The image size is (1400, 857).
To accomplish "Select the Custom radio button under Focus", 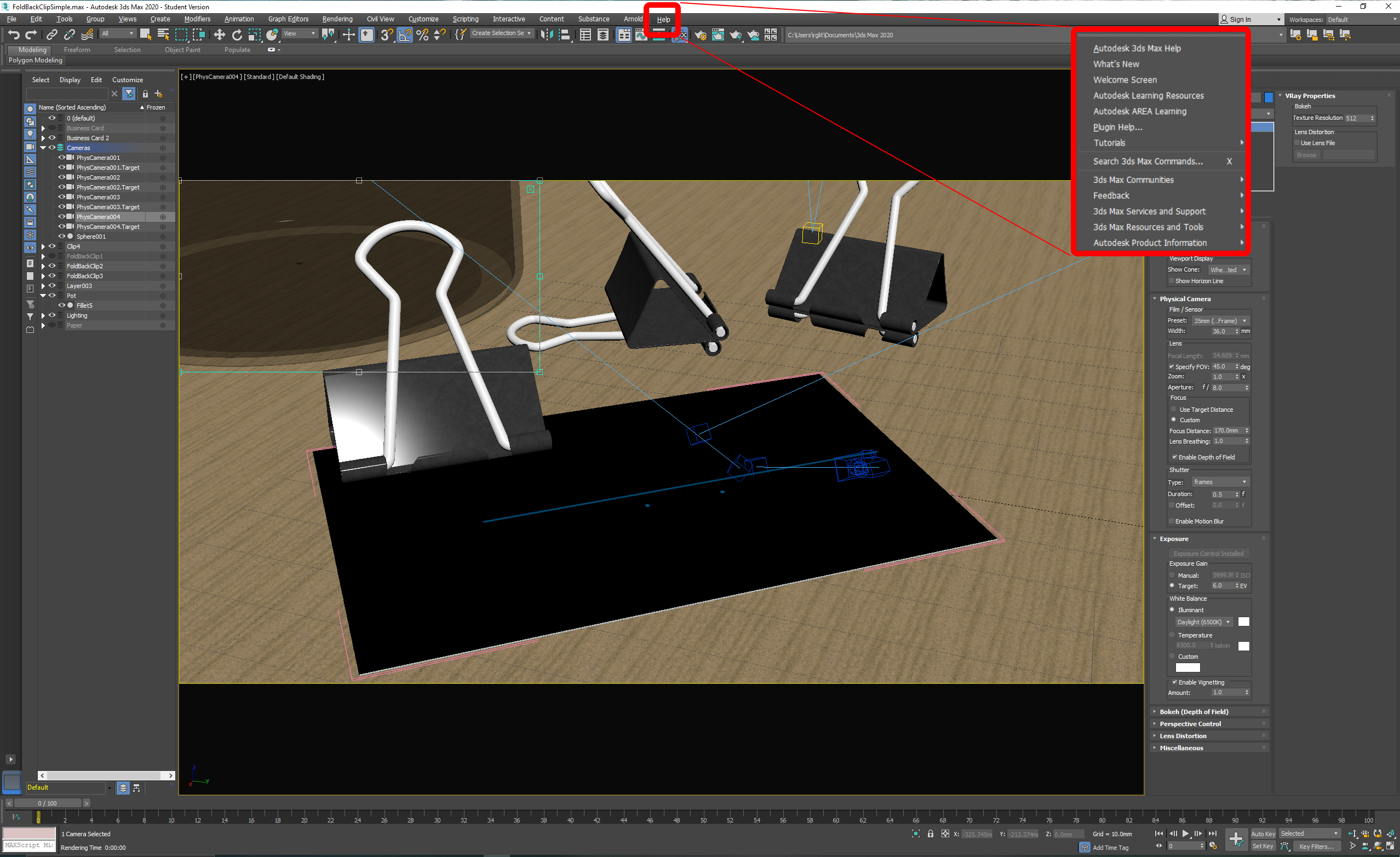I will tap(1174, 419).
